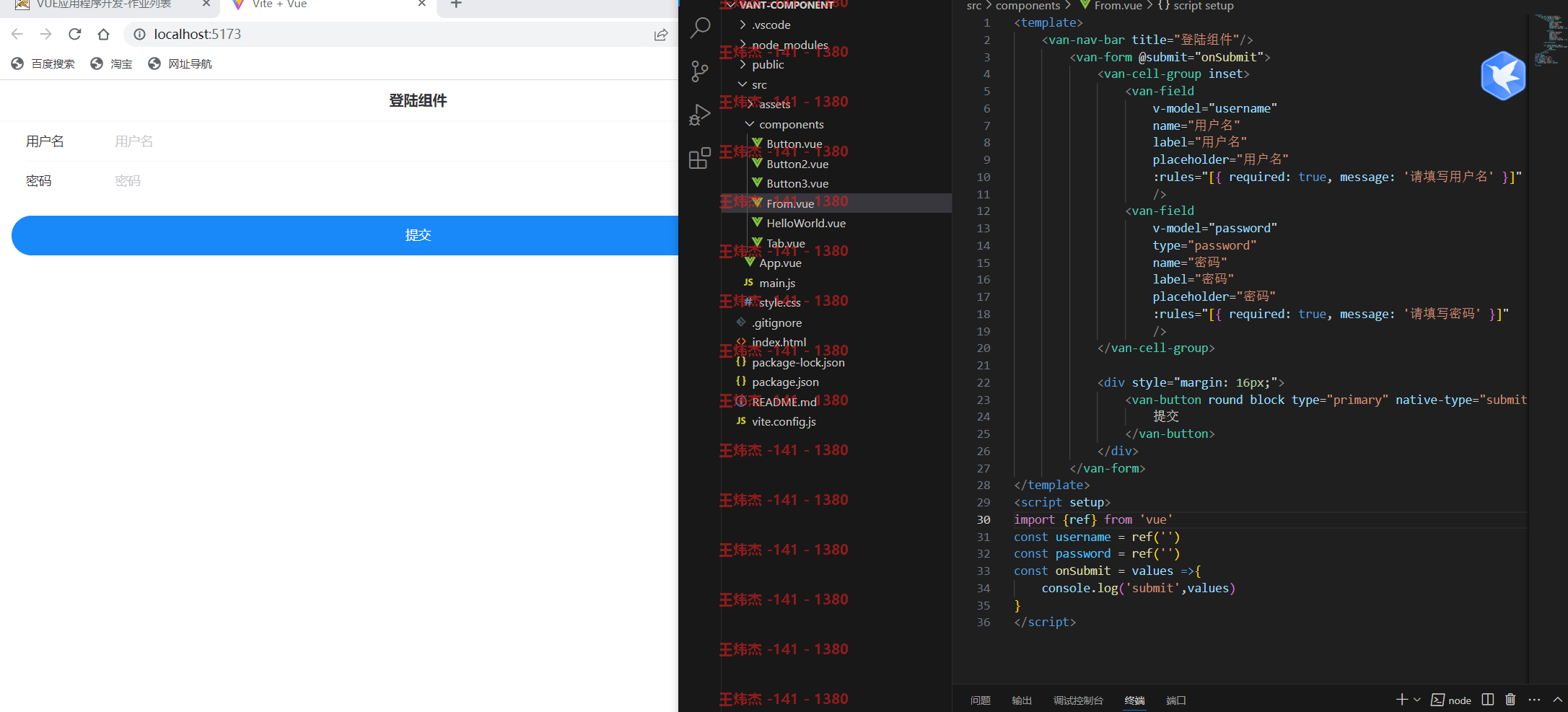Image resolution: width=1568 pixels, height=712 pixels.
Task: Kill terminal with trash icon
Action: (x=1511, y=700)
